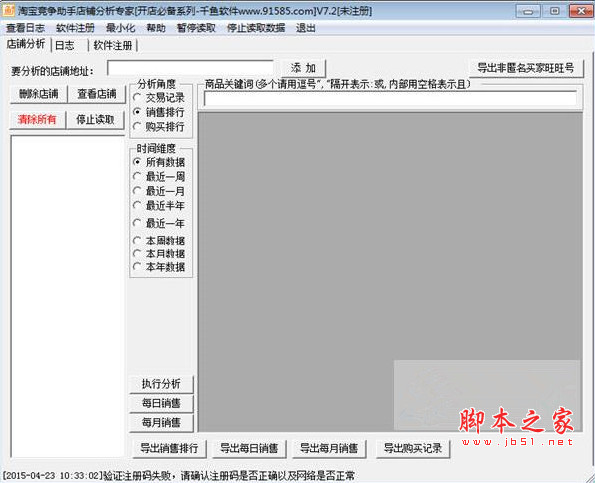
Task: Maximize the window from the title bar
Action: click(x=554, y=11)
